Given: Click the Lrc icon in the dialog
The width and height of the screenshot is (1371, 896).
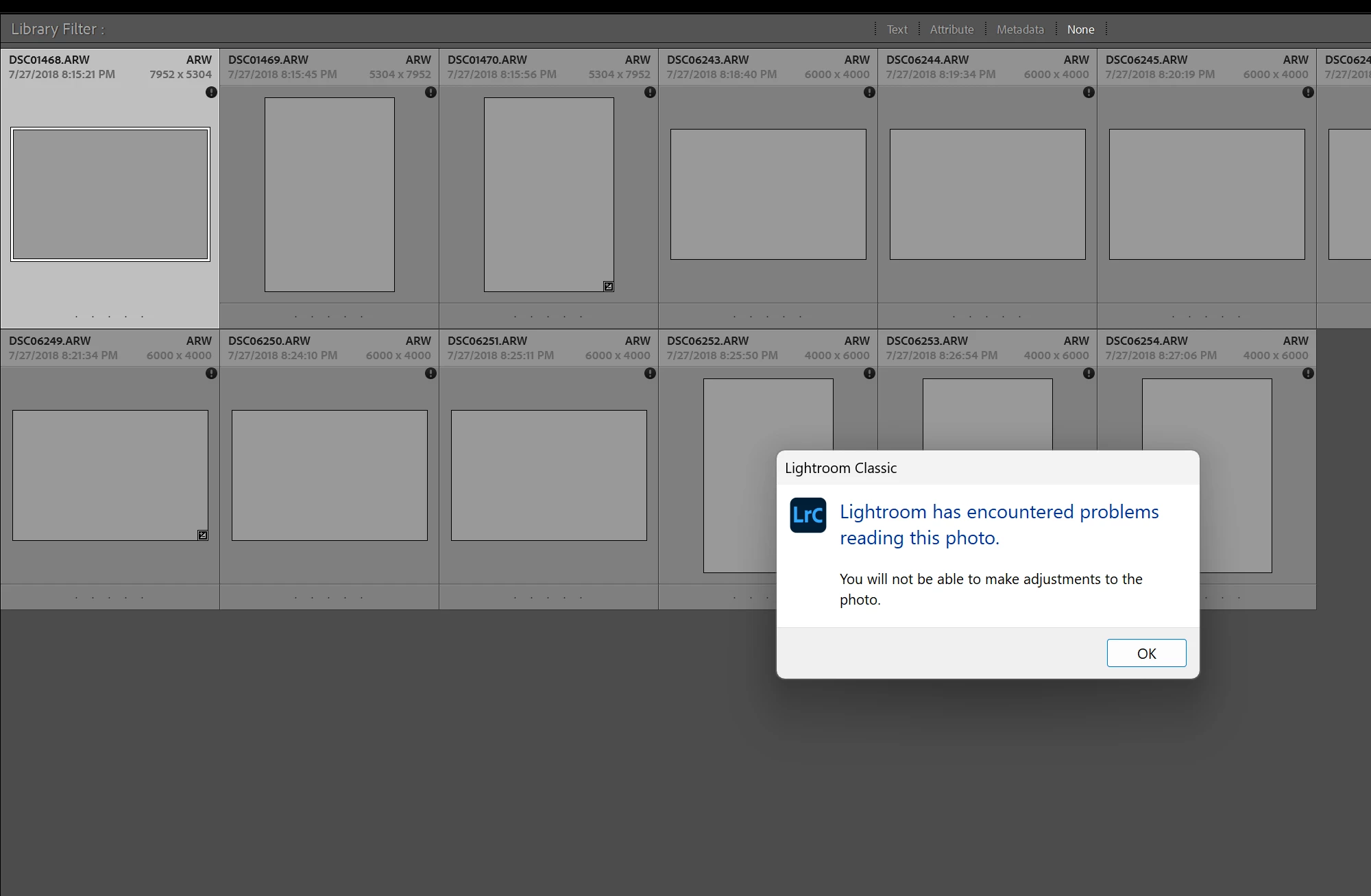Looking at the screenshot, I should [808, 516].
